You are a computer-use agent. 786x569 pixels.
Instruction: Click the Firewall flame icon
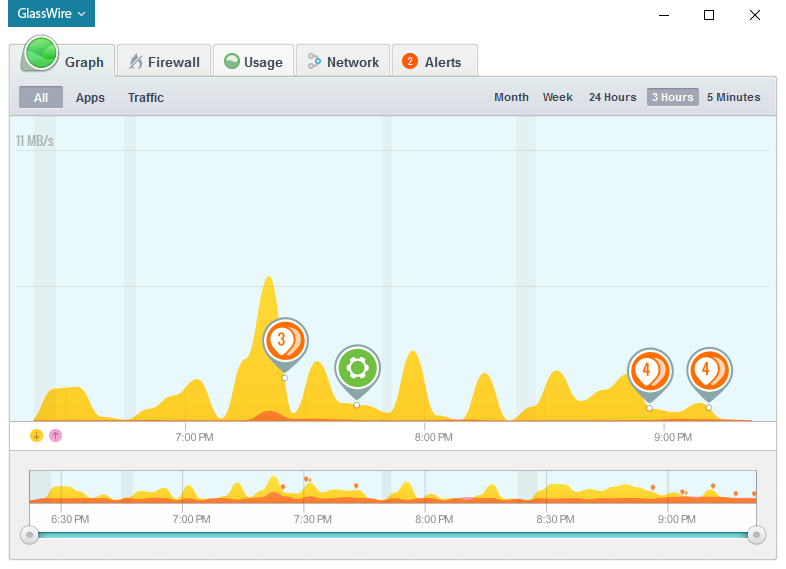click(x=135, y=62)
